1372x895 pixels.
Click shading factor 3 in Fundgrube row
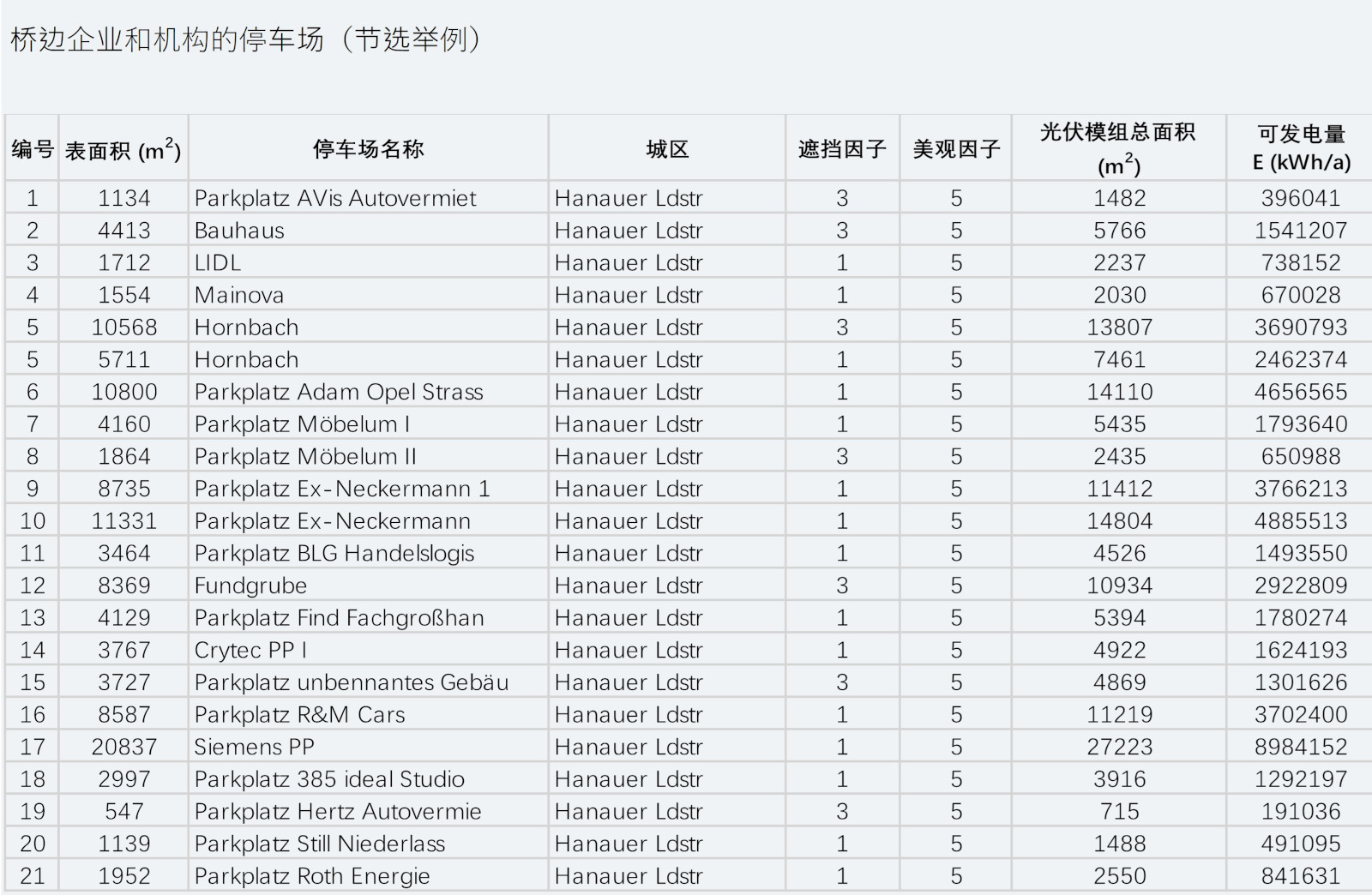(x=842, y=586)
